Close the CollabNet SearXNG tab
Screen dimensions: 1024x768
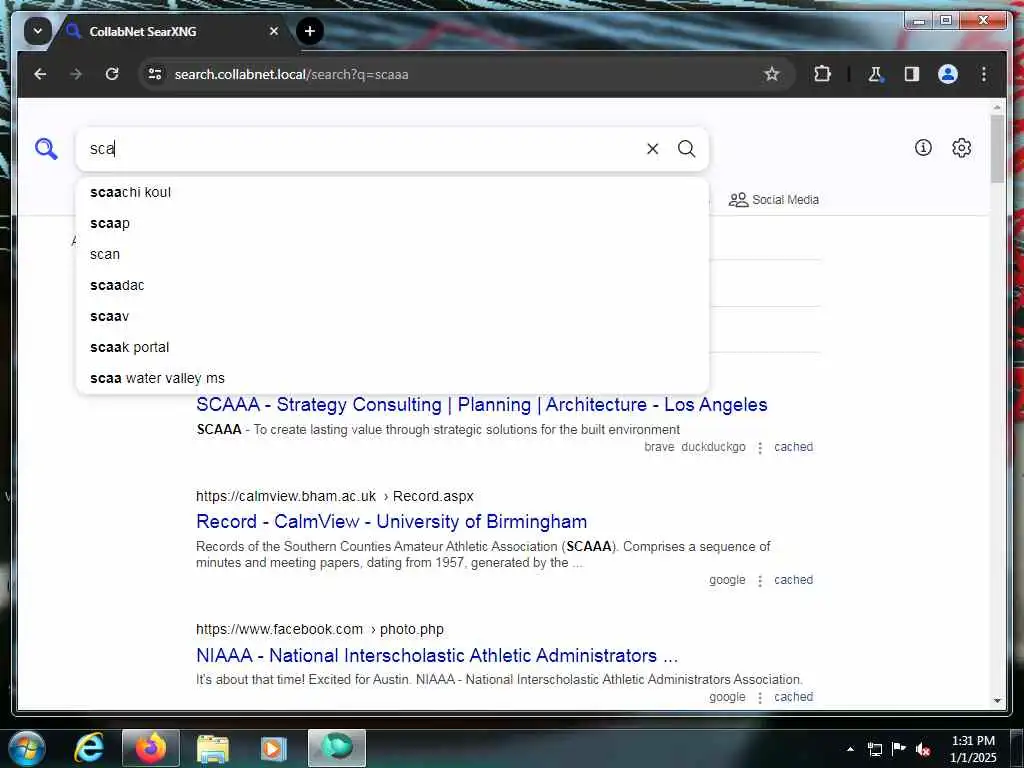pos(274,31)
